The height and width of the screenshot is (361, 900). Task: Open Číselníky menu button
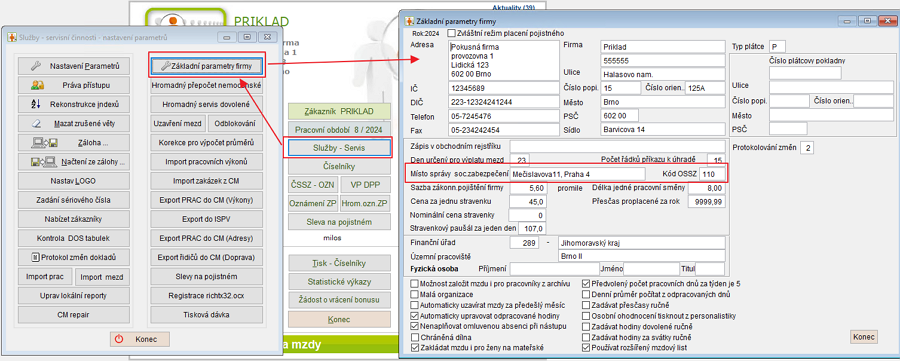pyautogui.click(x=339, y=167)
